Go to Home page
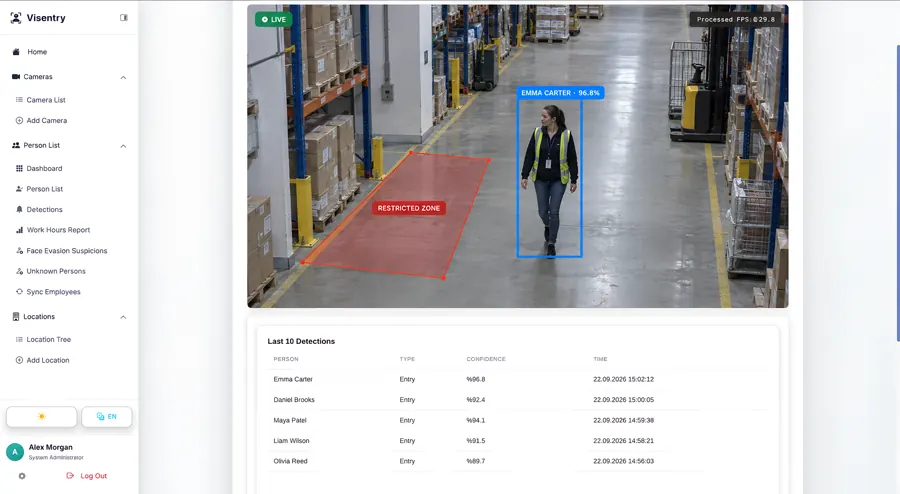This screenshot has width=900, height=494. 37,52
